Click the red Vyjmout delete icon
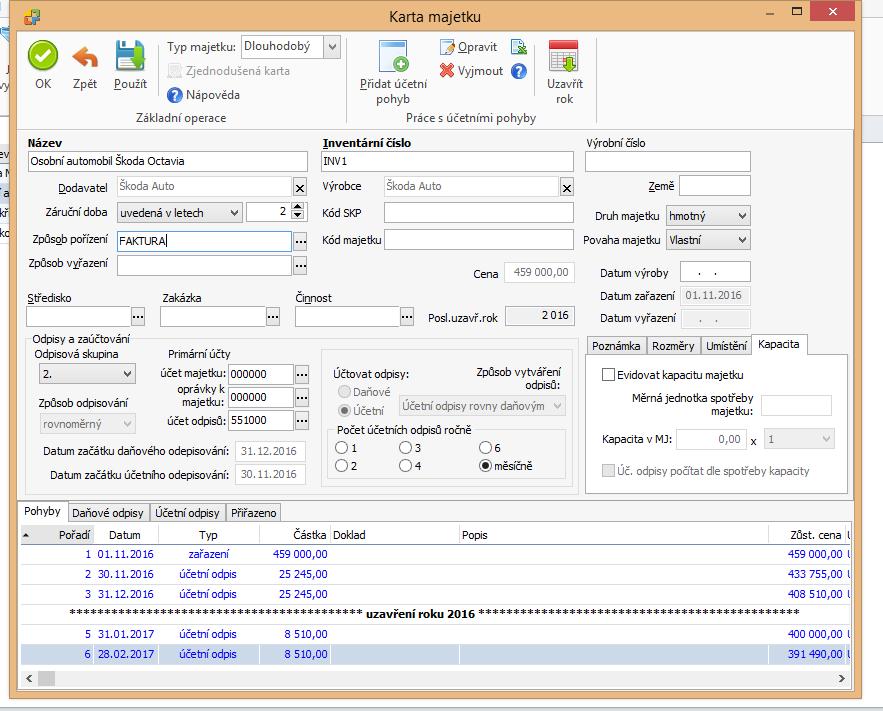Screen dimensions: 883x711 [x=447, y=71]
